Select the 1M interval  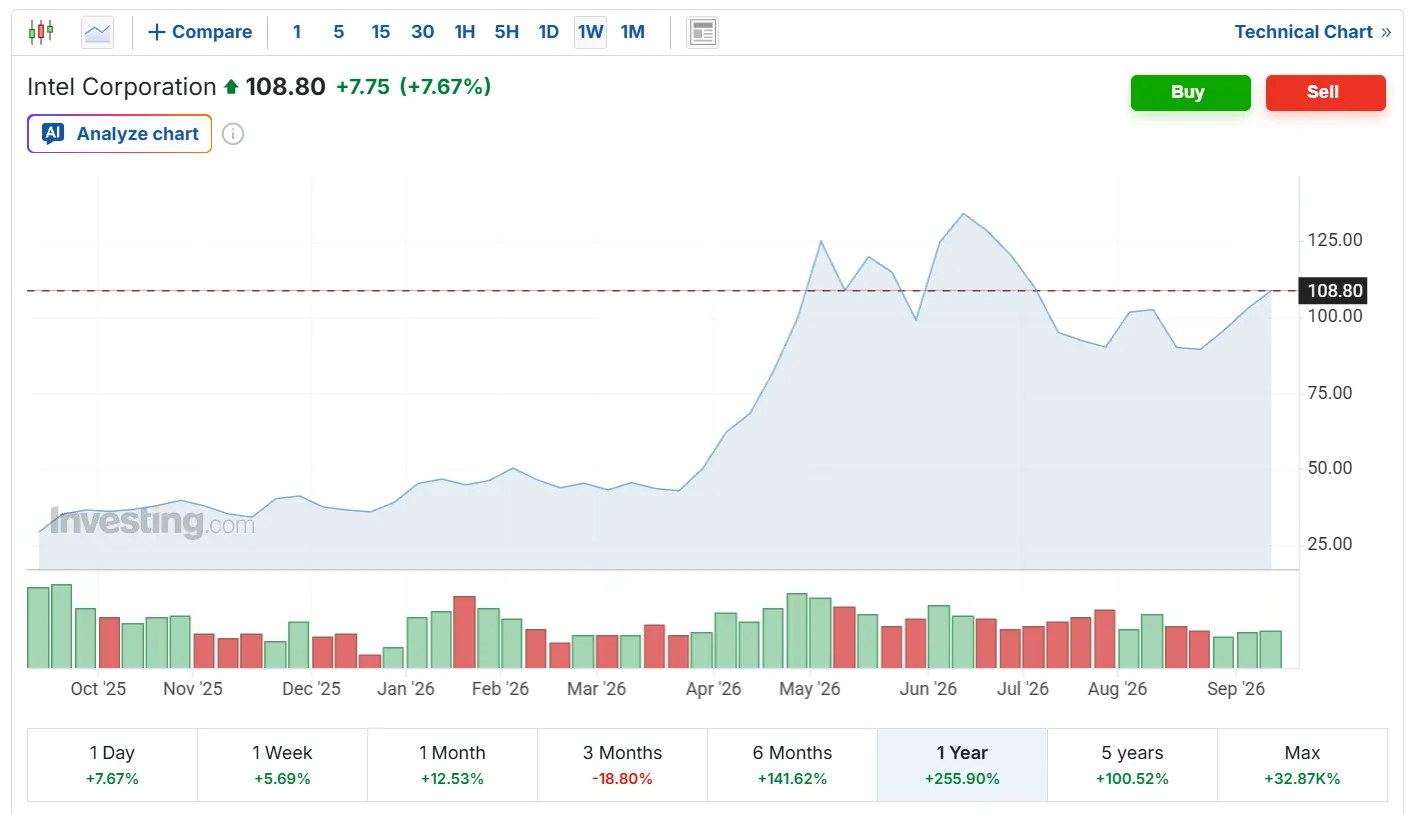coord(633,32)
